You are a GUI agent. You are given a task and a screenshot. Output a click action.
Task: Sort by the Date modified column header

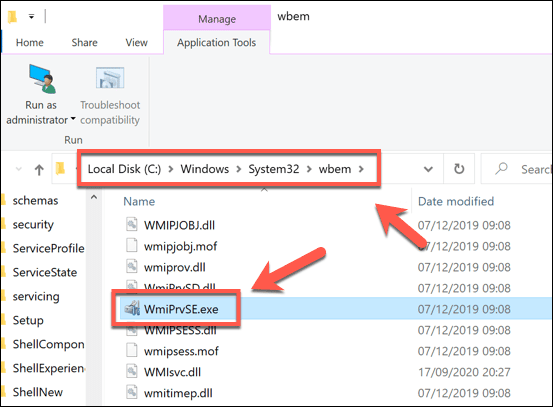coord(456,201)
